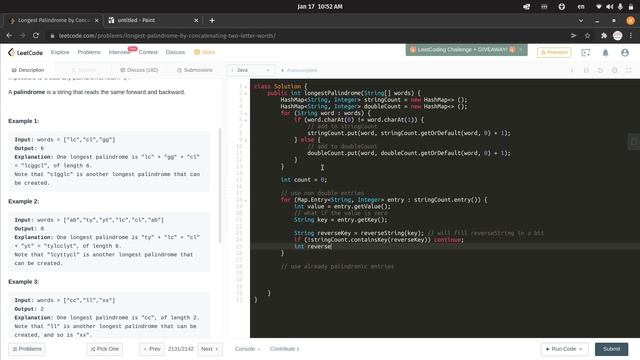The width and height of the screenshot is (640, 360).
Task: Collapse the for-loop fold arrow at line 5
Action: [246, 113]
